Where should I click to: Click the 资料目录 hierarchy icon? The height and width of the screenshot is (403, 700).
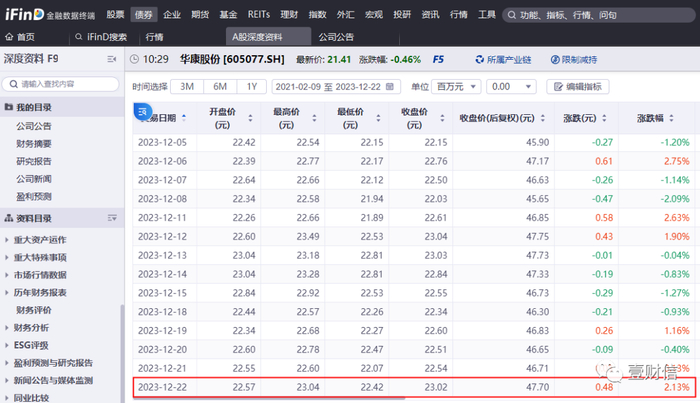coord(8,218)
